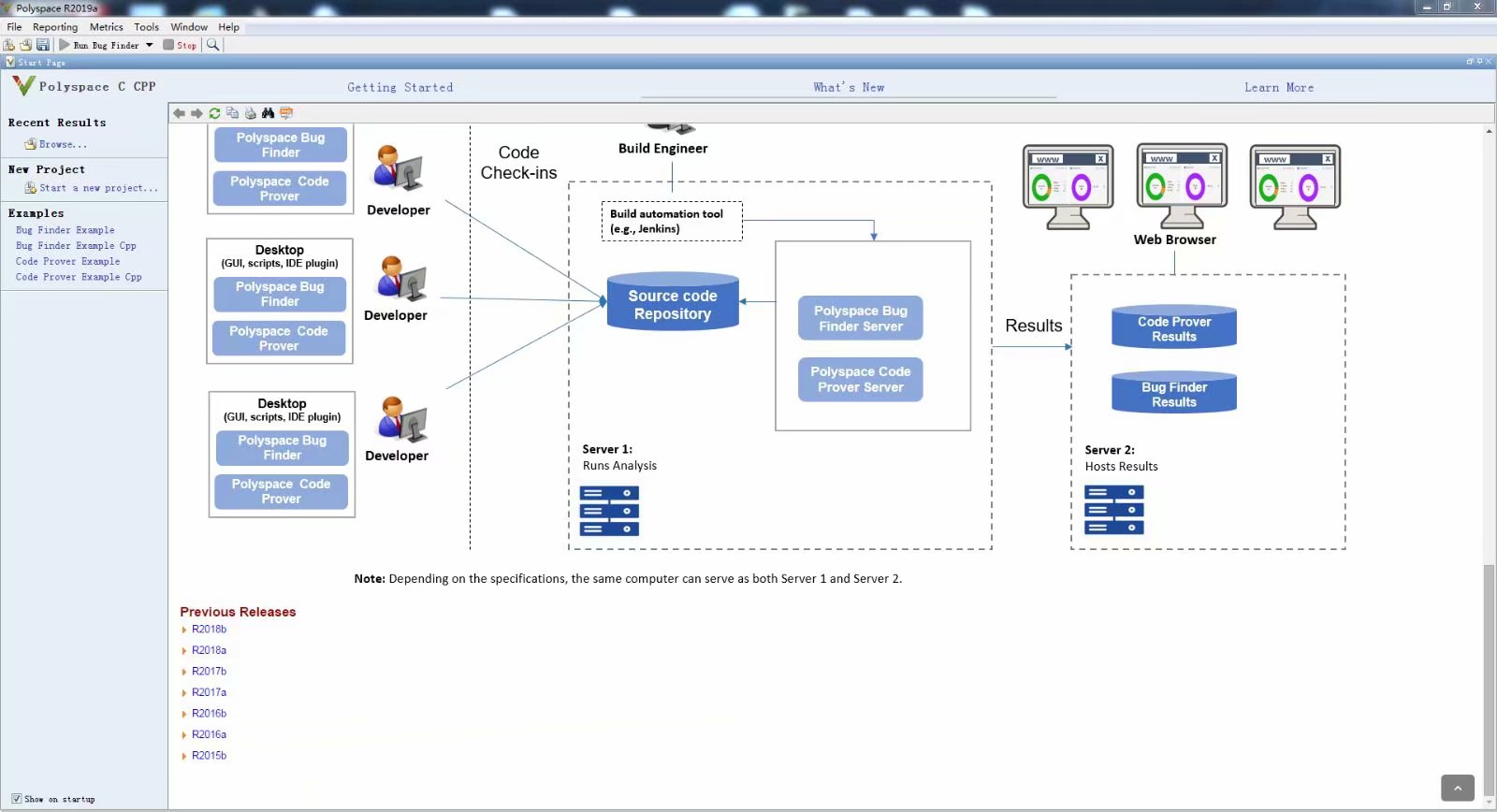Click the Source code Repository cylinder in diagram
The width and height of the screenshot is (1497, 812).
673,301
